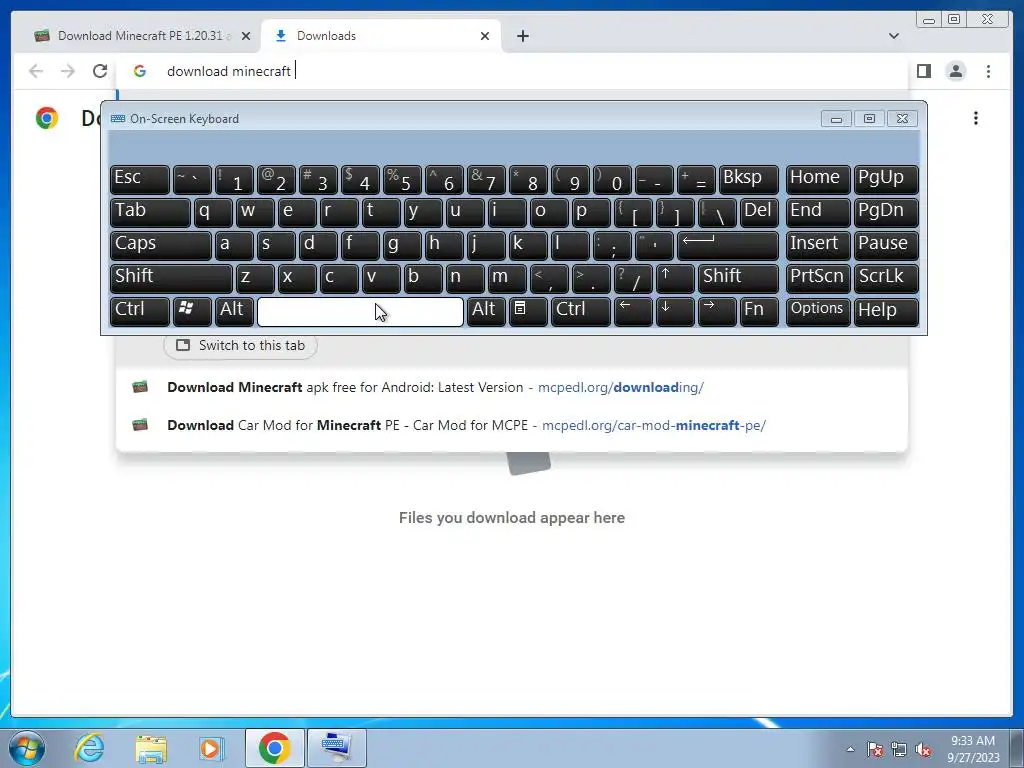Click the address bar search text
Viewport: 1024px width, 768px height.
coord(229,71)
